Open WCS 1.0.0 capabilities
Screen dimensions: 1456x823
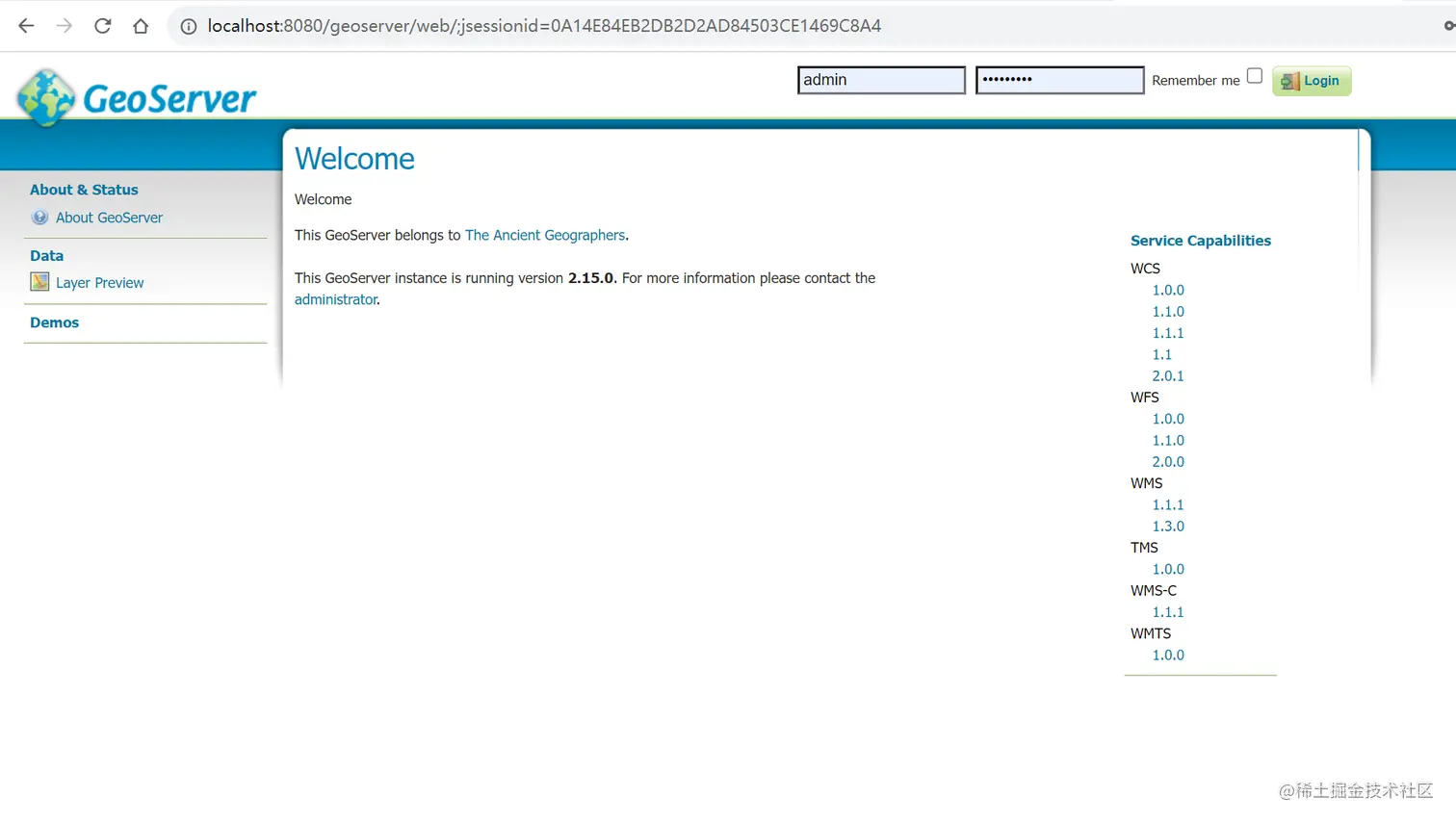coord(1168,290)
